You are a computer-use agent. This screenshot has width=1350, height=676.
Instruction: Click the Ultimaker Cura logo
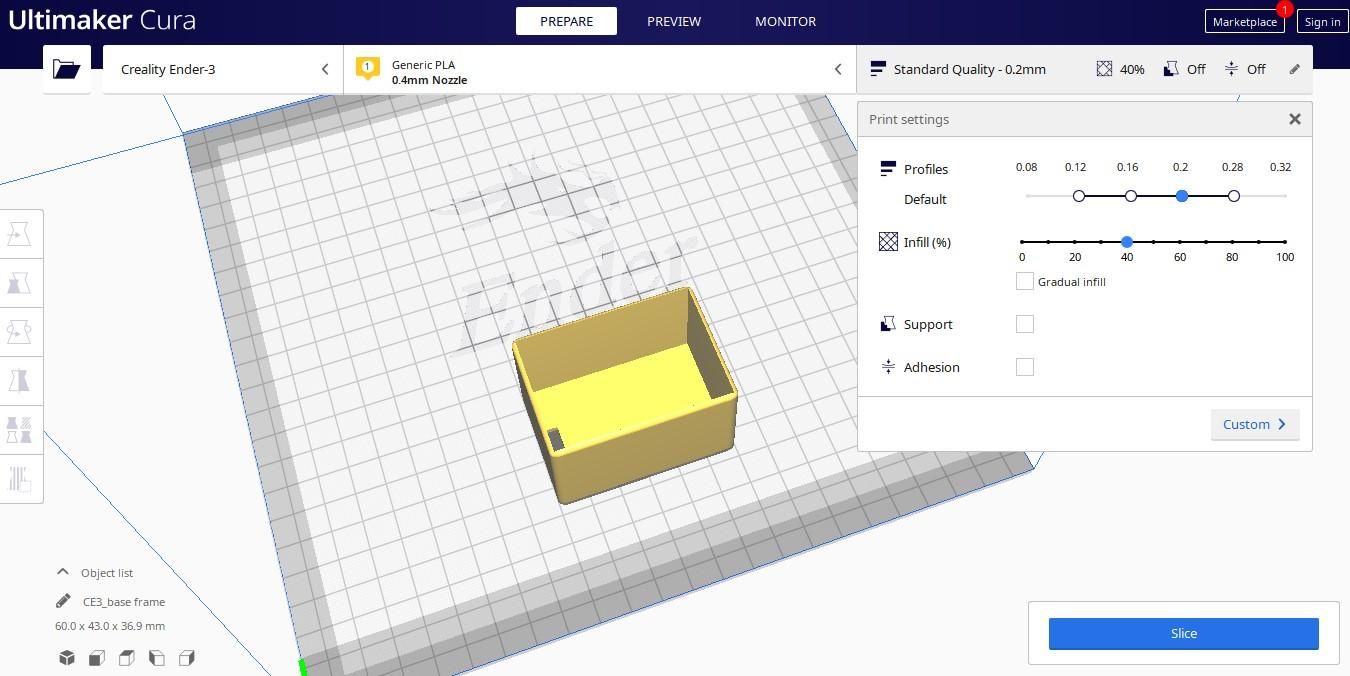click(102, 20)
